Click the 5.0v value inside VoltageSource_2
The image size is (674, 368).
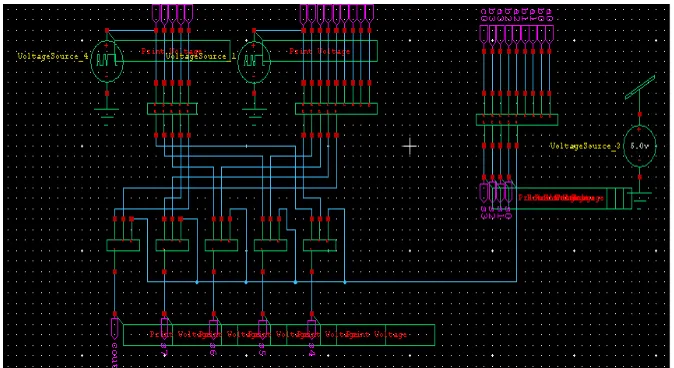(639, 146)
